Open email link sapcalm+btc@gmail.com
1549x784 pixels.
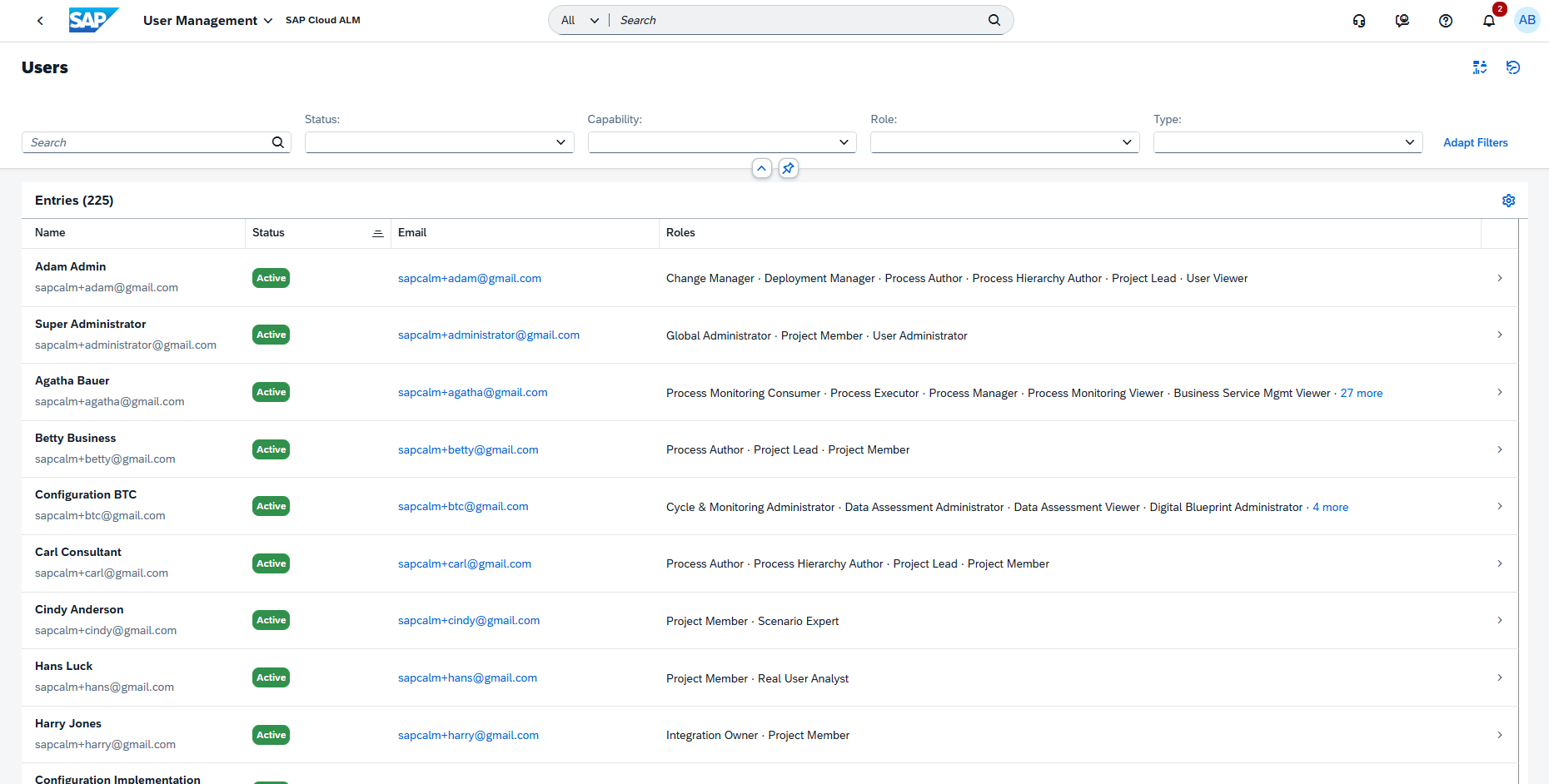coord(463,507)
